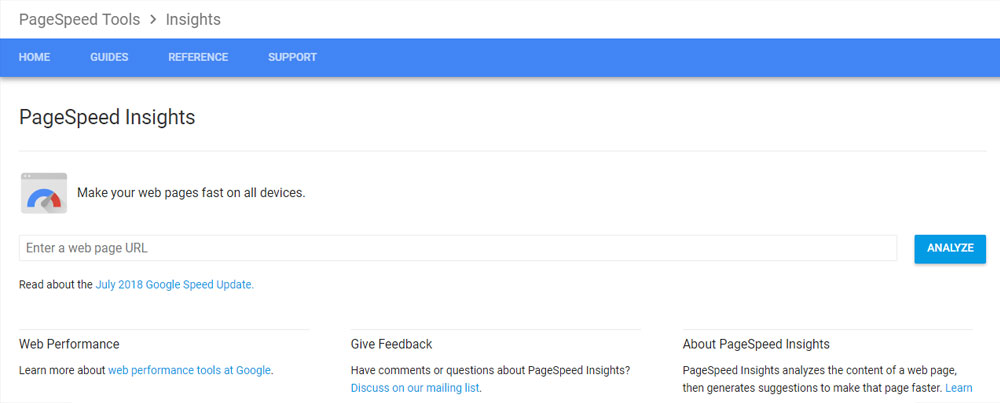This screenshot has width=1000, height=403.
Task: Open 'Discuss on our mailing list' link
Action: tap(415, 388)
